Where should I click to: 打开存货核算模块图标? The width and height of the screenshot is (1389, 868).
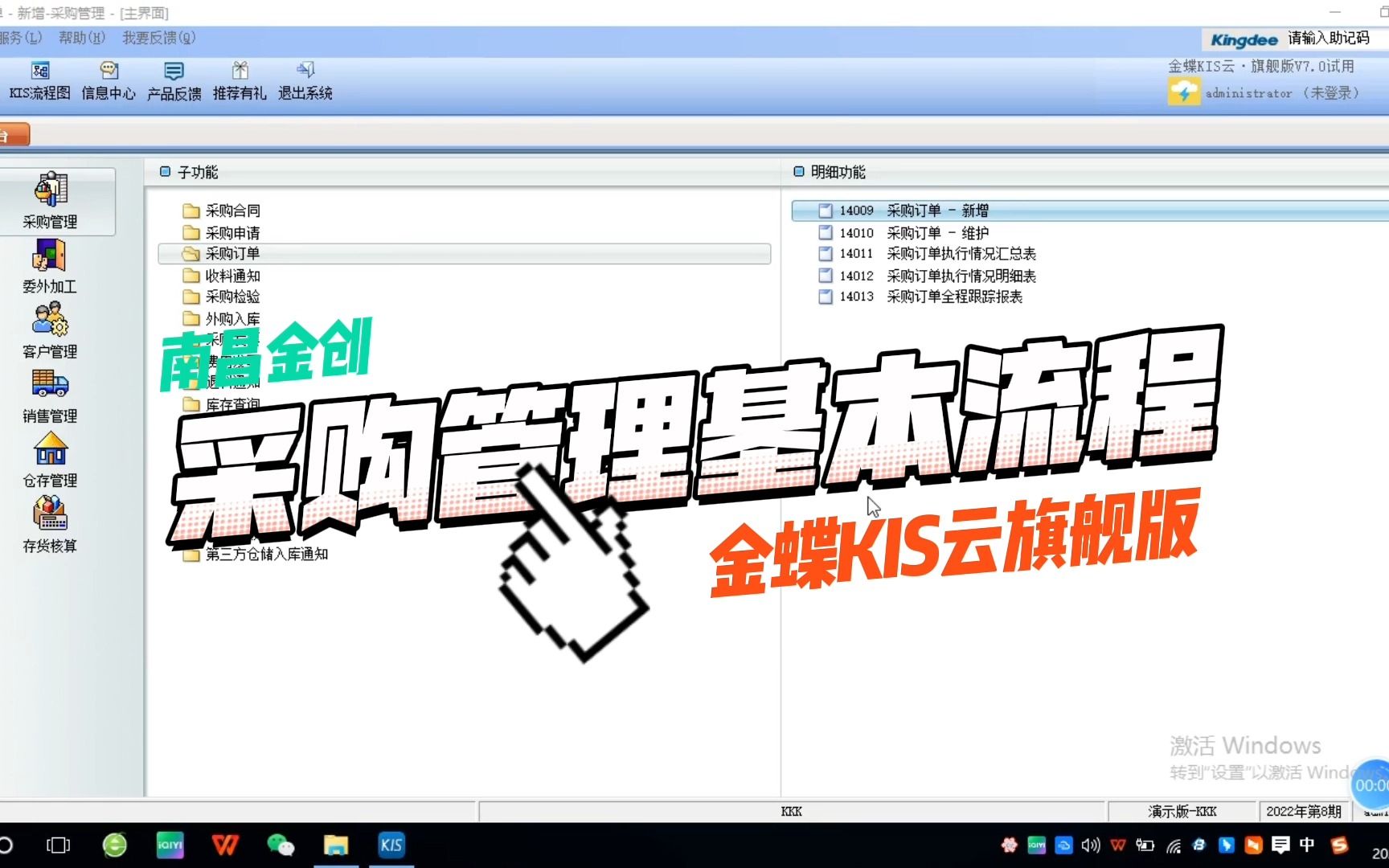pos(51,522)
